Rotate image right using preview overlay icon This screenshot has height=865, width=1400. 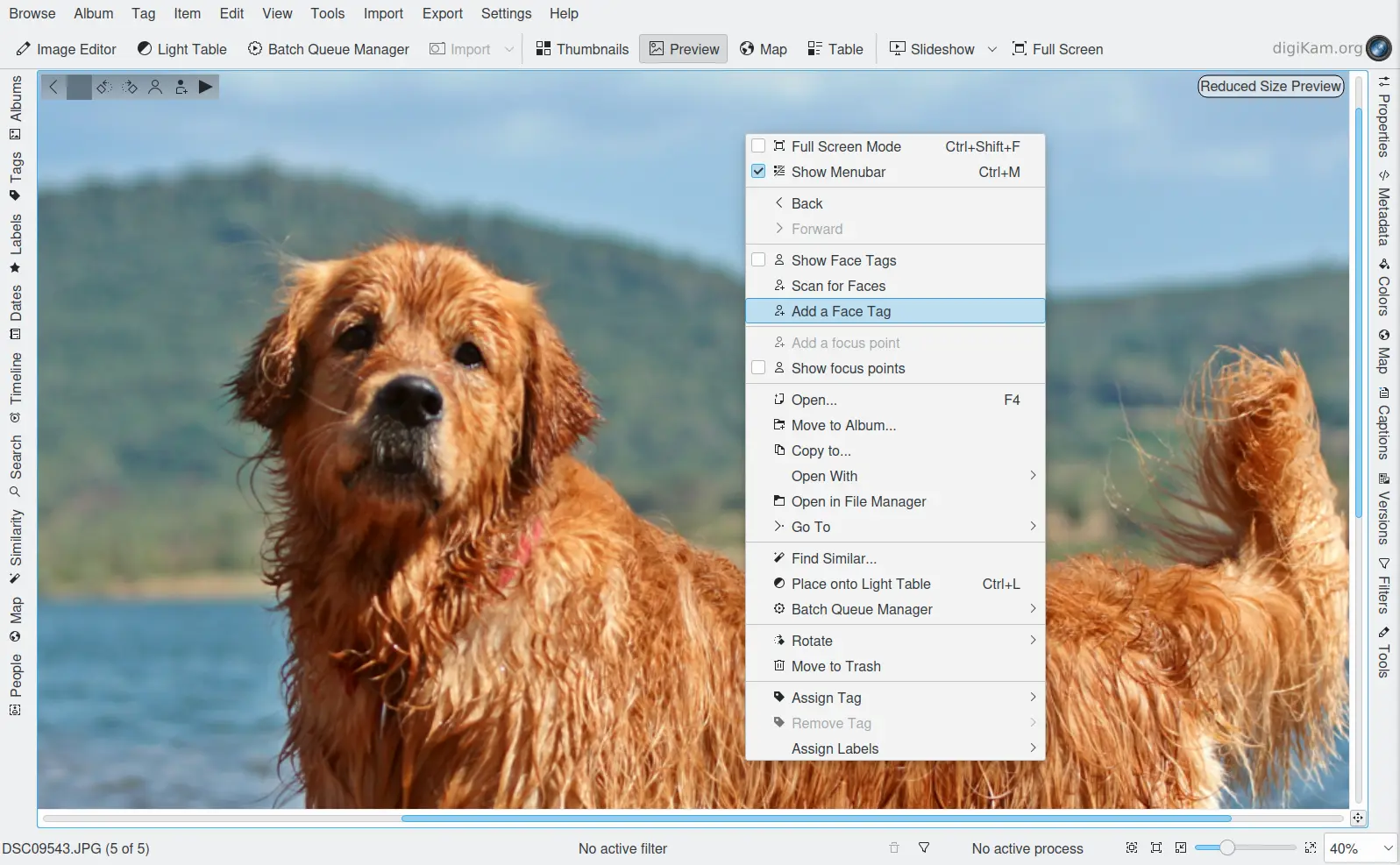pos(130,87)
